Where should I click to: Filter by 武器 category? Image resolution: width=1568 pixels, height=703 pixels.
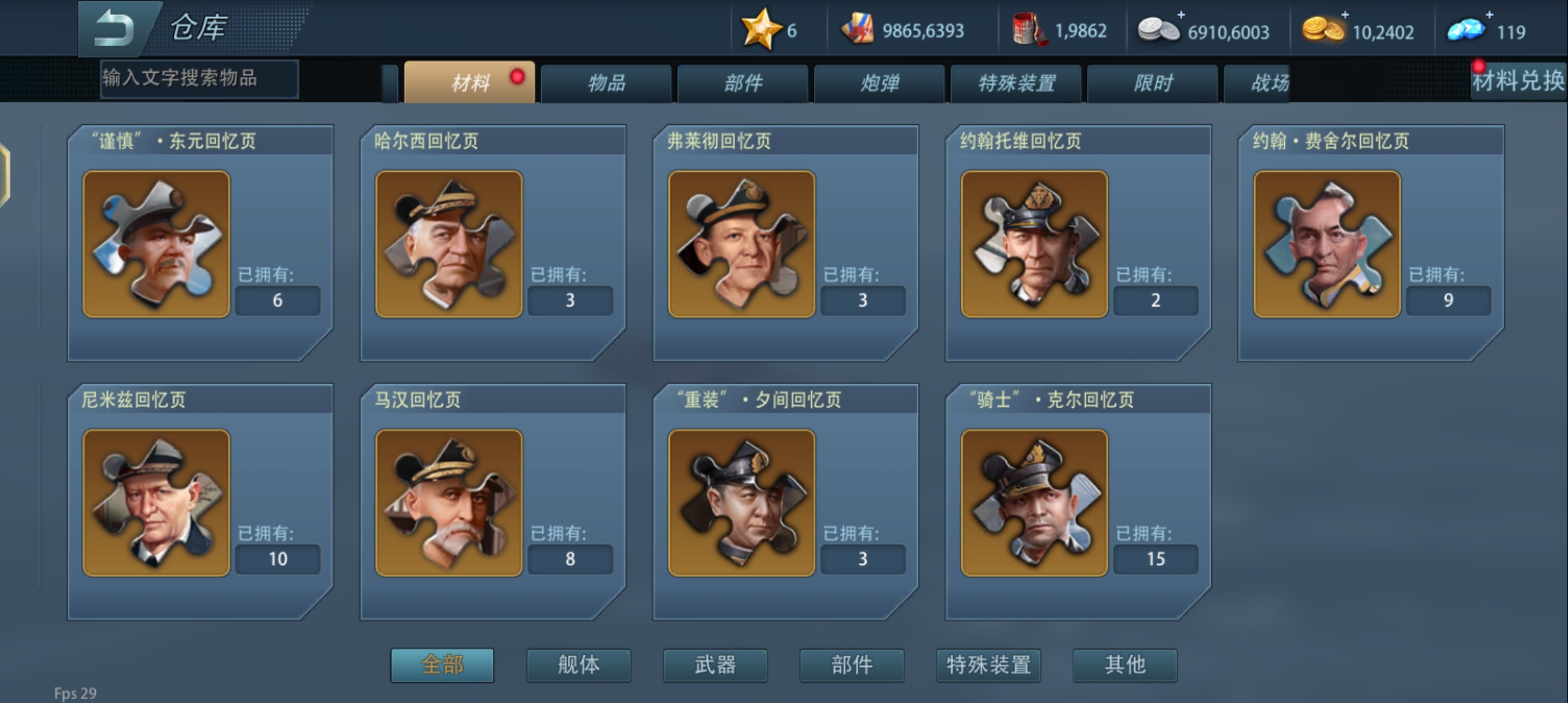[x=715, y=665]
